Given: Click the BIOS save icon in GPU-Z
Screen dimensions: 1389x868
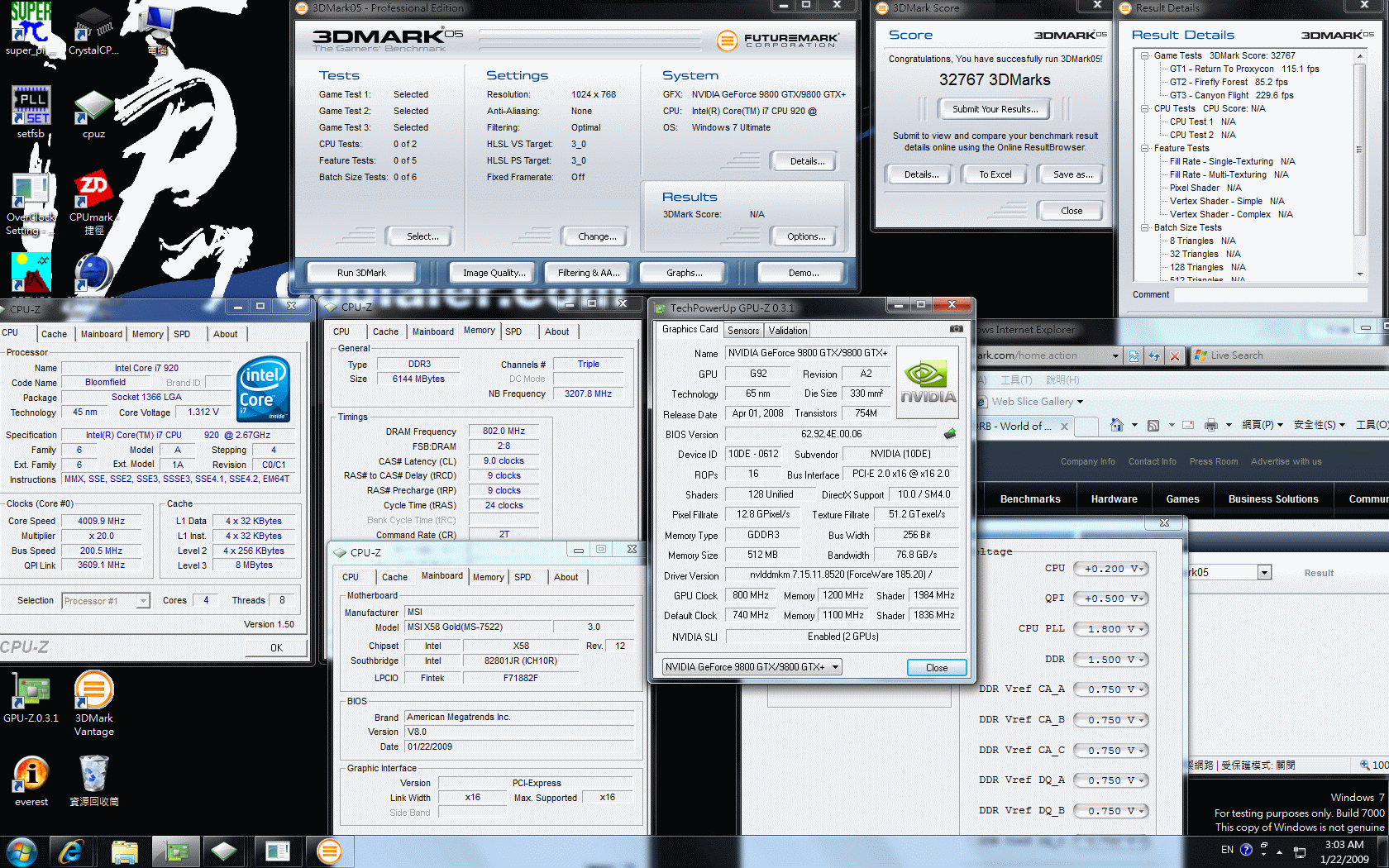Looking at the screenshot, I should (950, 434).
